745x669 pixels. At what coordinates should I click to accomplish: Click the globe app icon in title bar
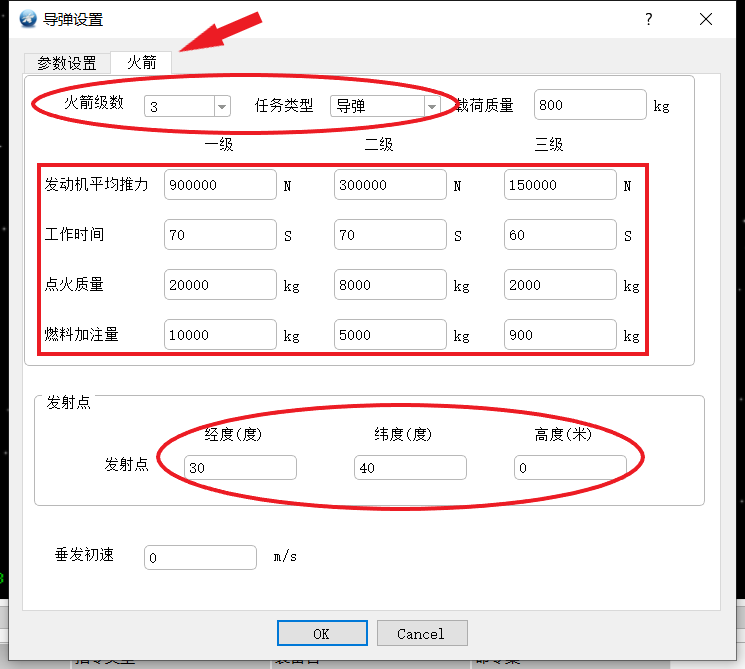(x=28, y=19)
